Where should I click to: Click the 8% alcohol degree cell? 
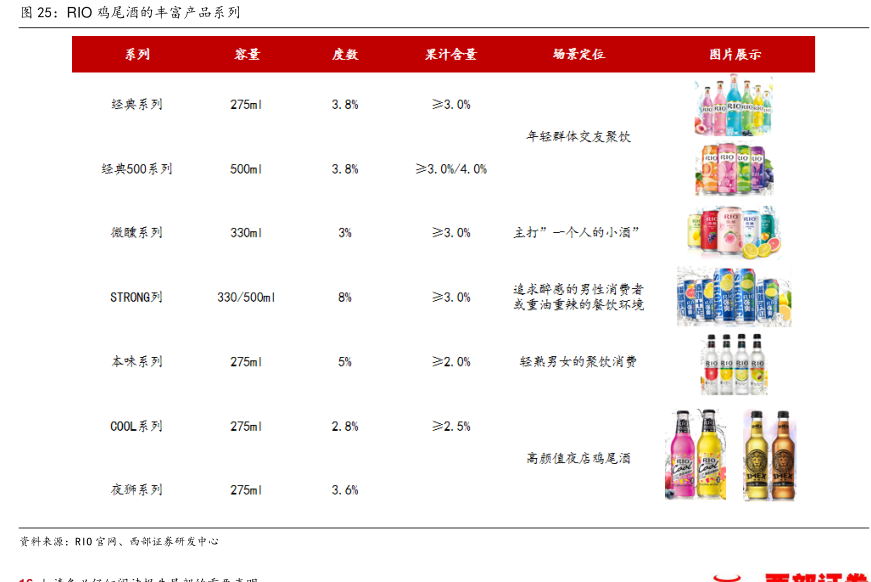[345, 297]
